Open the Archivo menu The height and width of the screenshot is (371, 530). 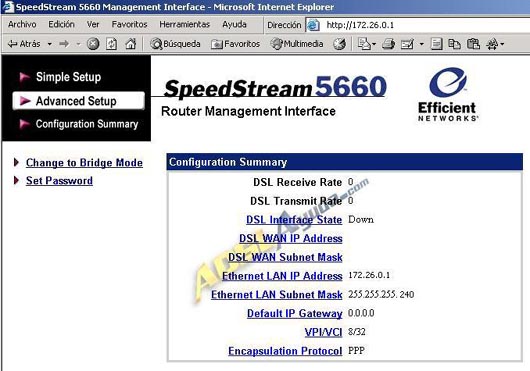(x=22, y=24)
